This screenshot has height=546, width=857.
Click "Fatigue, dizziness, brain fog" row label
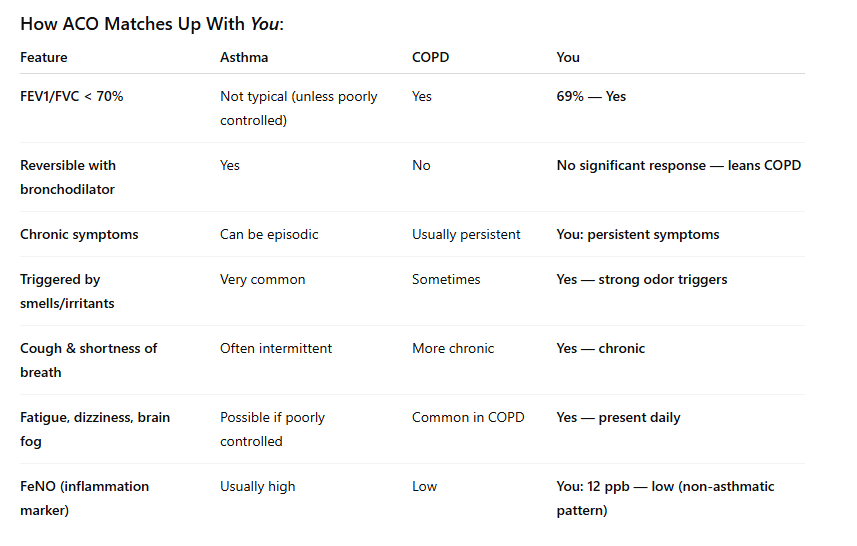click(95, 429)
